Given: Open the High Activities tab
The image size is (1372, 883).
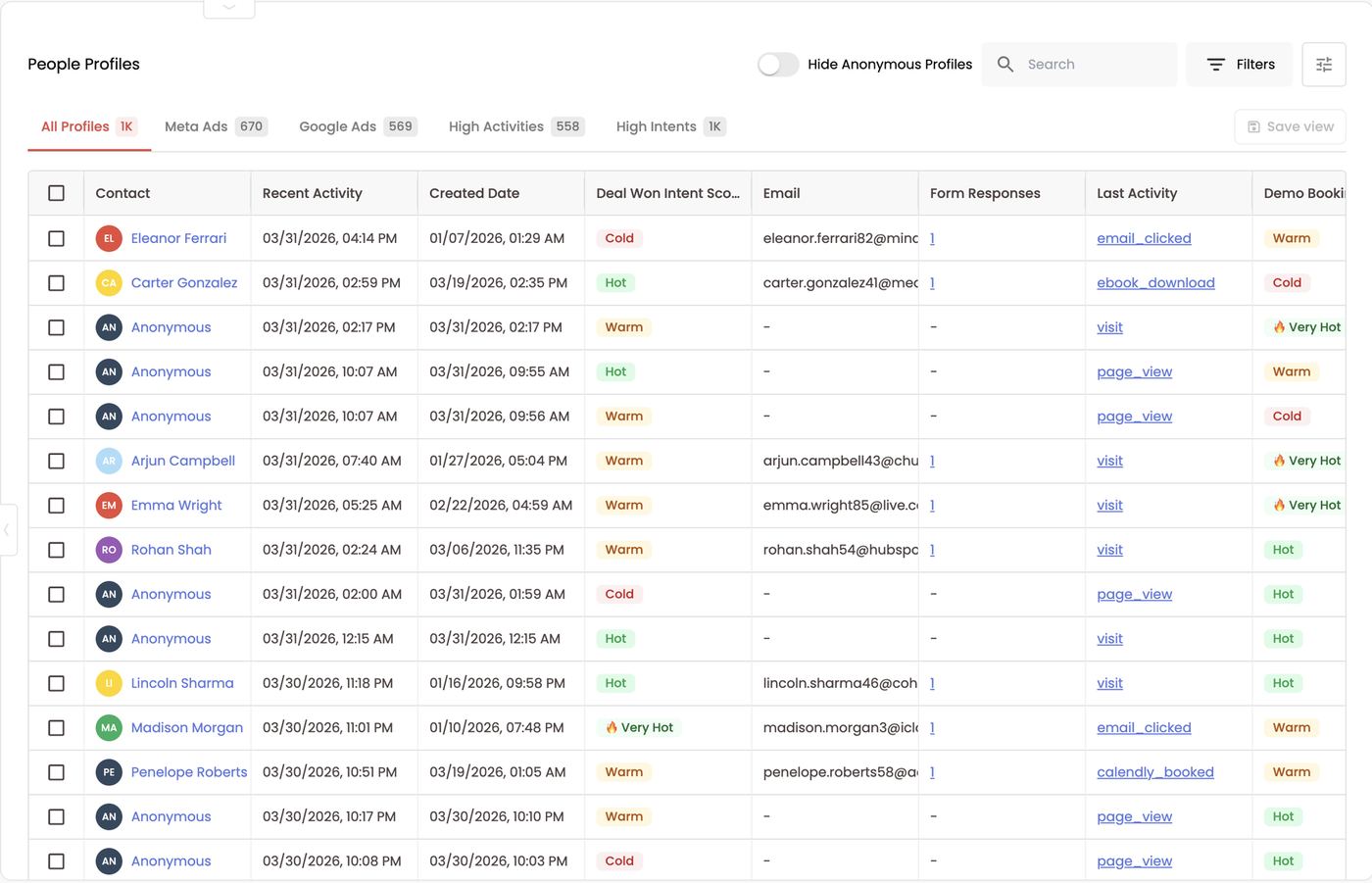Looking at the screenshot, I should pos(515,126).
